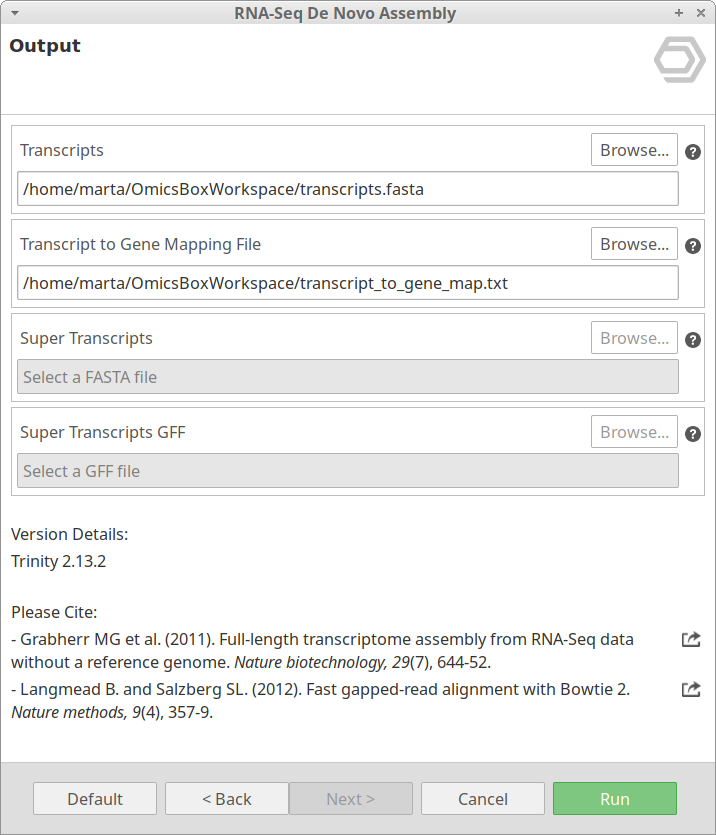View help for Super Transcripts GFF
The height and width of the screenshot is (835, 716).
693,434
